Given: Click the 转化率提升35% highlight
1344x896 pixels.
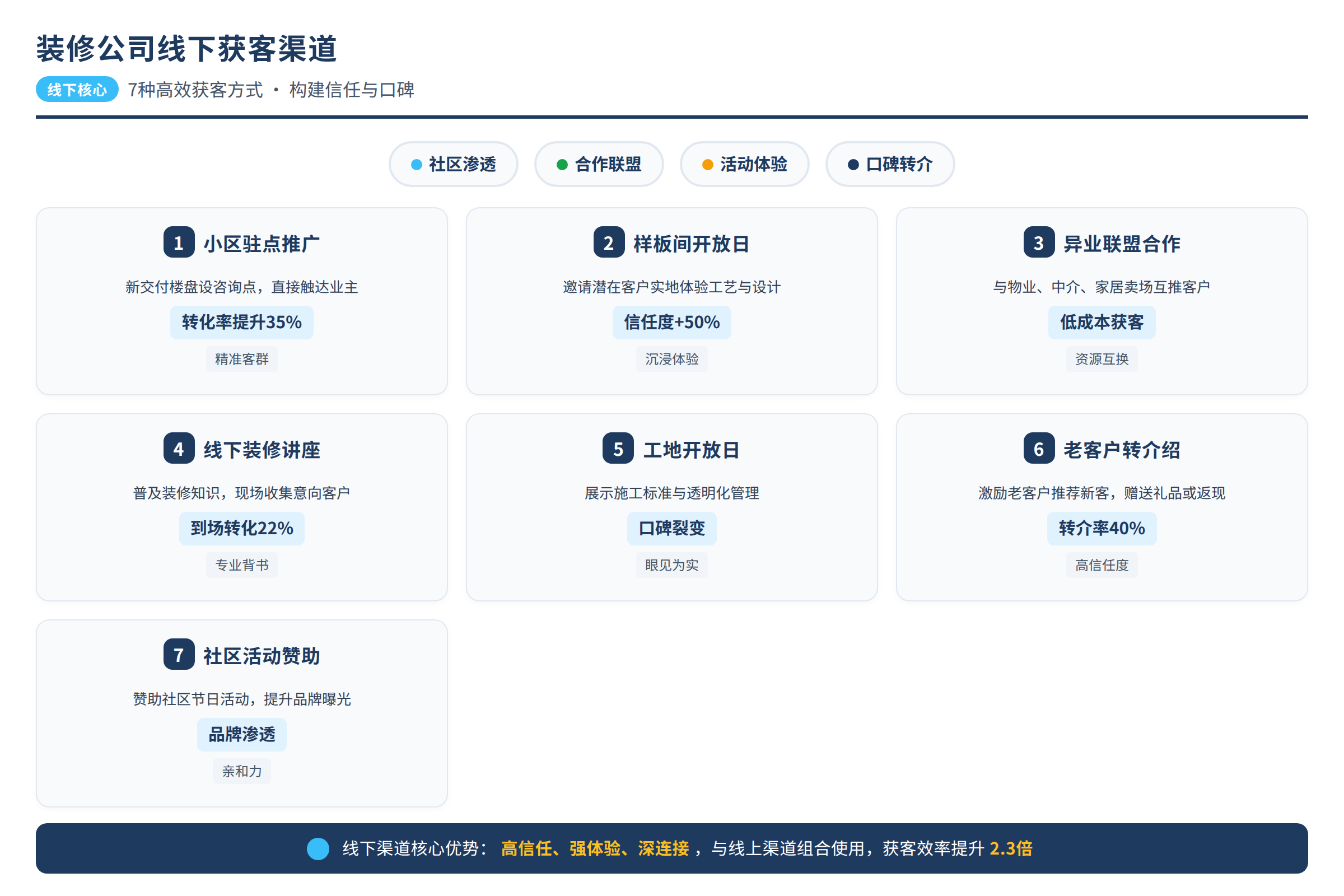Looking at the screenshot, I should 242,323.
